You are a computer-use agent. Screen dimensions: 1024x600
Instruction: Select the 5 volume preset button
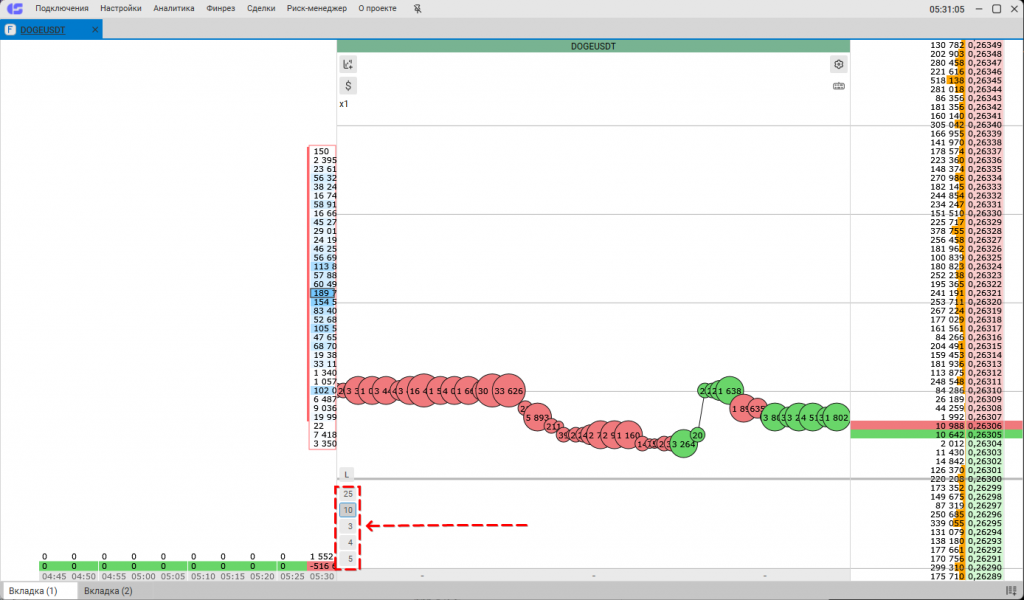[x=348, y=558]
